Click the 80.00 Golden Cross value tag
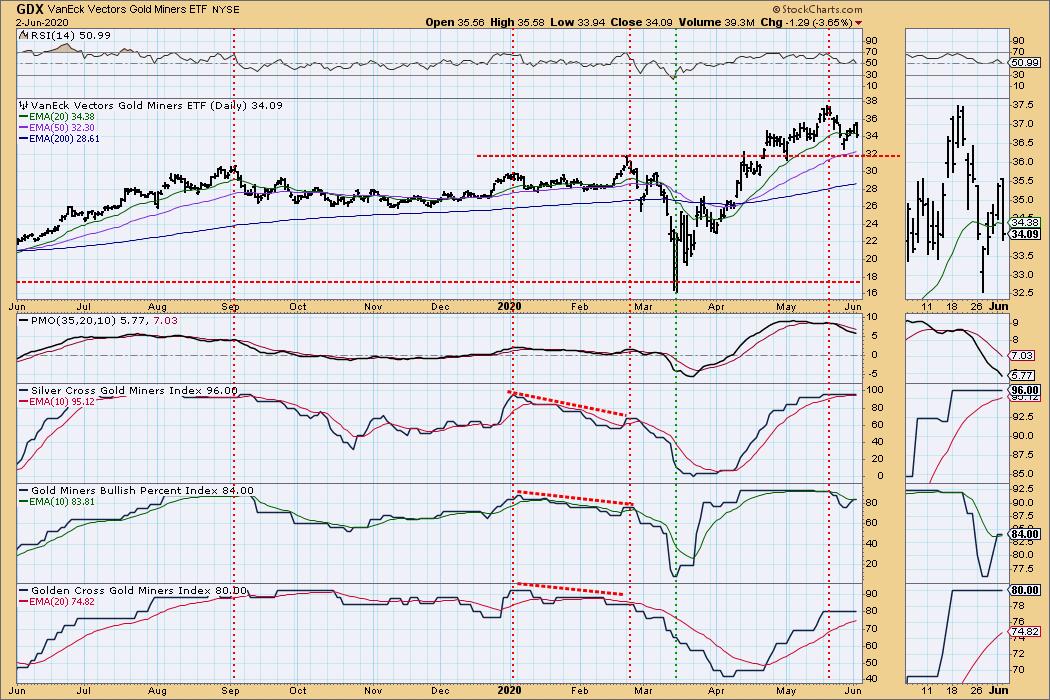 1025,590
